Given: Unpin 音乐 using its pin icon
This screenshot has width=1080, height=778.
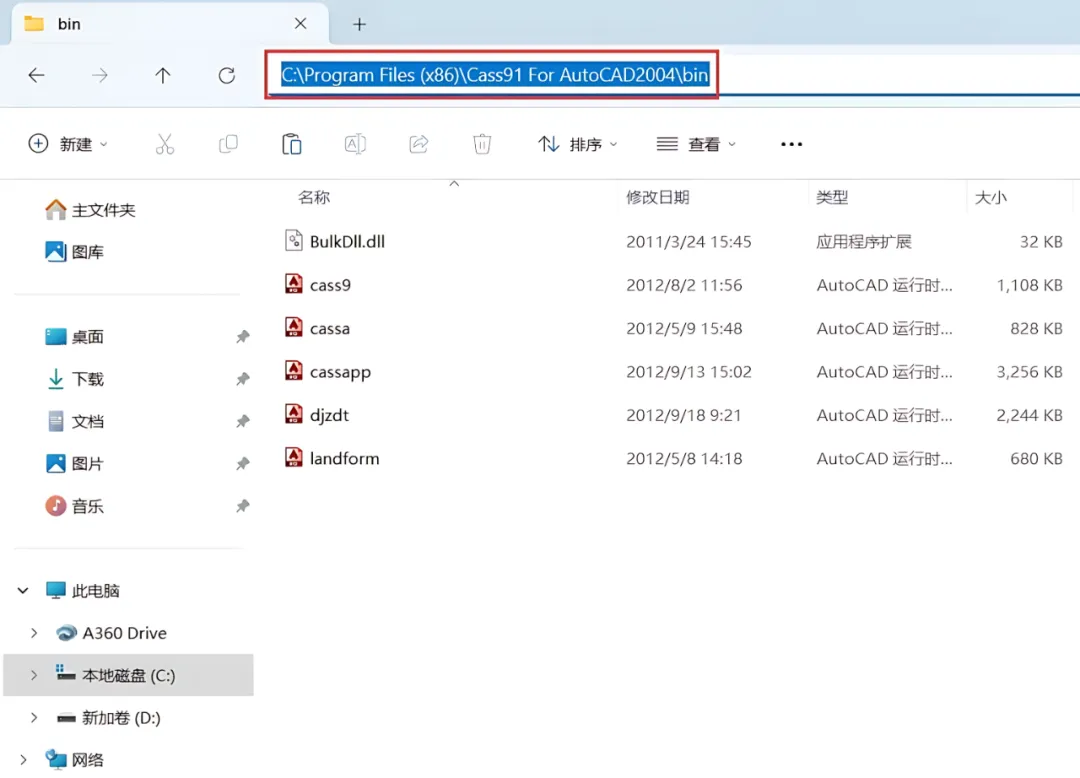Looking at the screenshot, I should (242, 507).
